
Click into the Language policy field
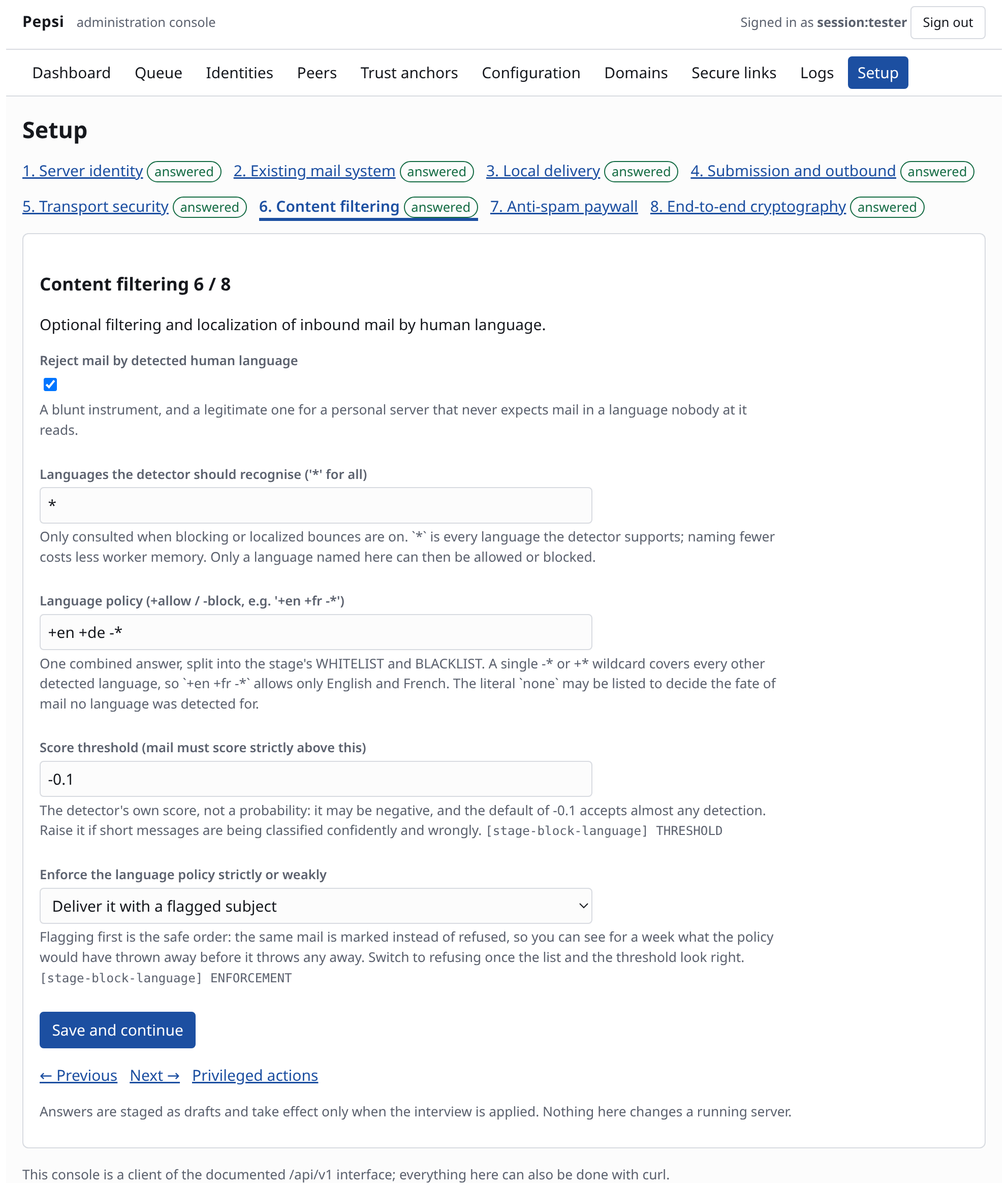tap(316, 632)
